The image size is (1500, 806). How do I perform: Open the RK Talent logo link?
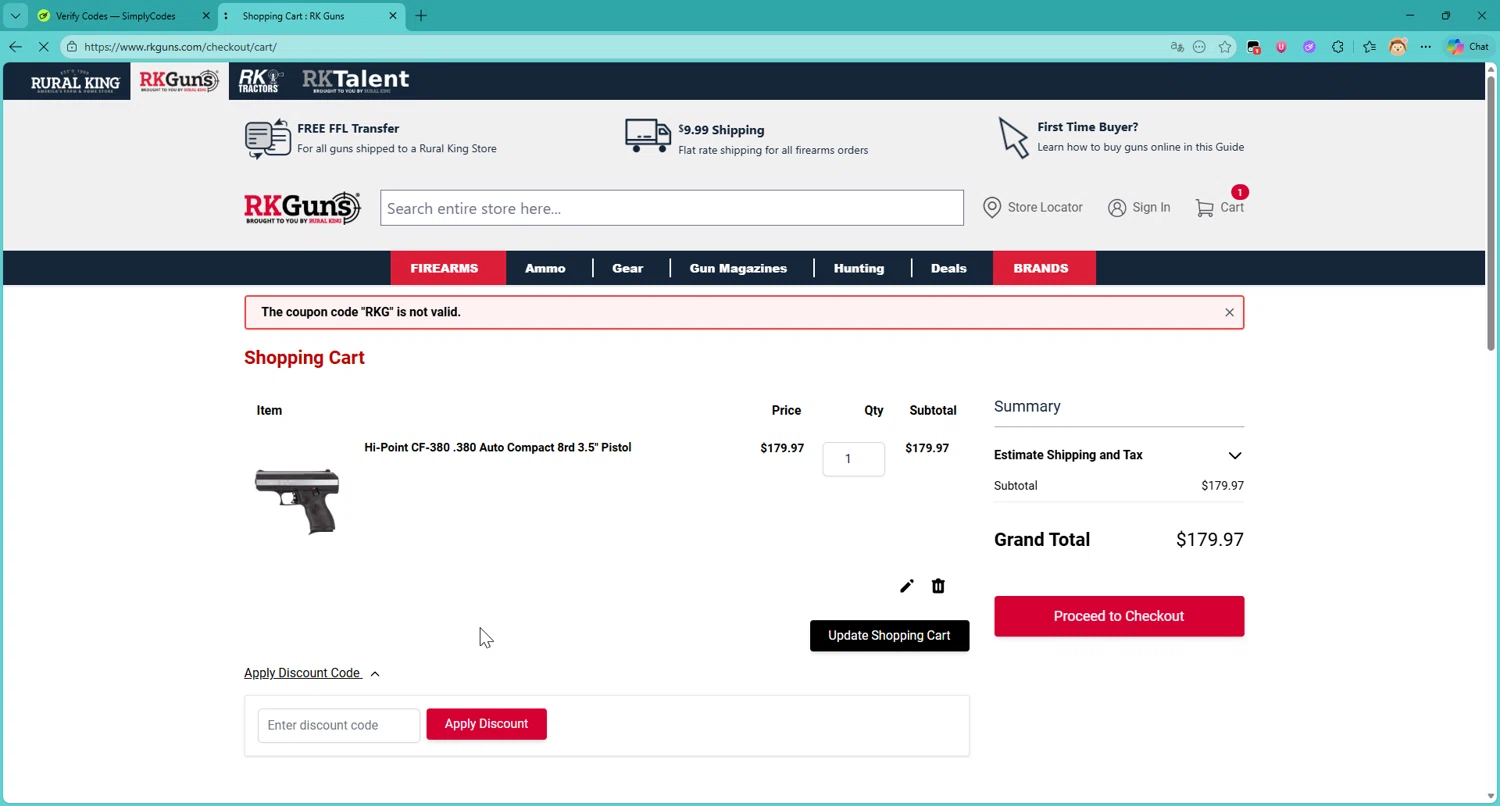pos(356,81)
